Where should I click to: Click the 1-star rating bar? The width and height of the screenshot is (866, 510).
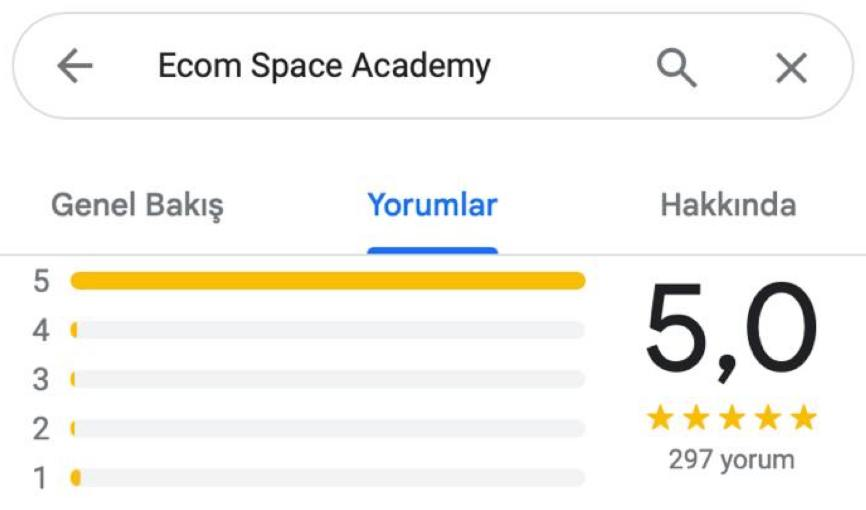tap(327, 478)
